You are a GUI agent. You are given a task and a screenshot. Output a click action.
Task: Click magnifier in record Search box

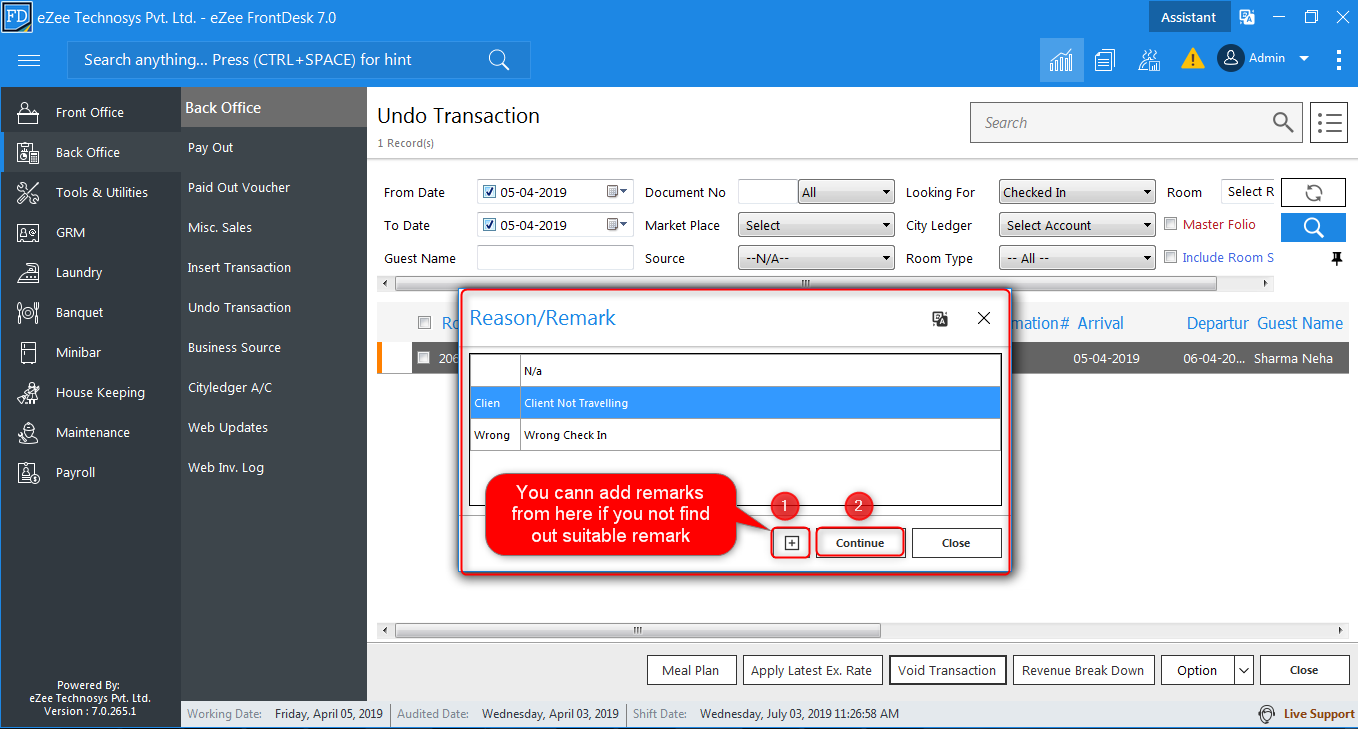[1283, 122]
